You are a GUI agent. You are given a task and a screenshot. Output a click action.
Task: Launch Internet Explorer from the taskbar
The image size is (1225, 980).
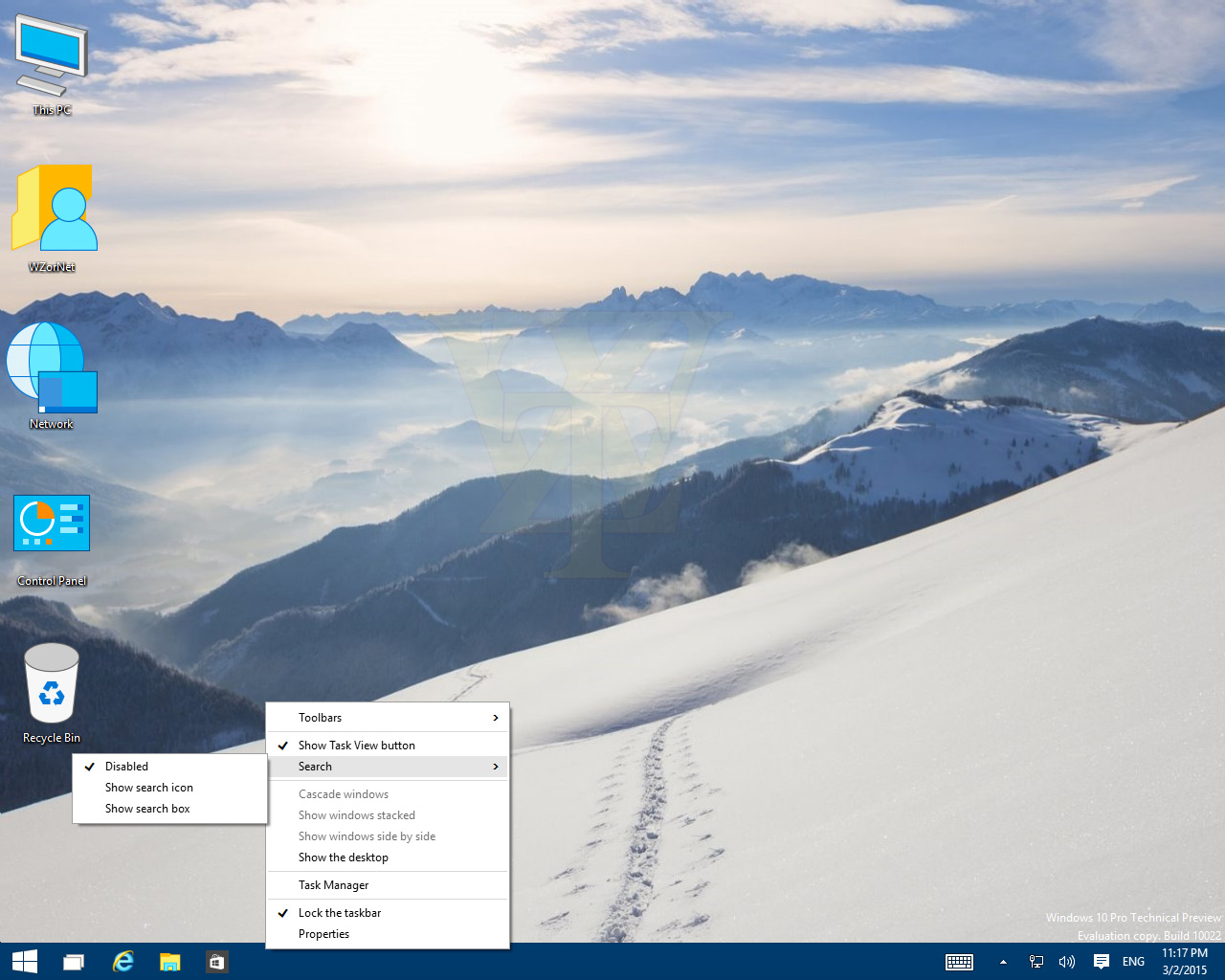coord(122,962)
